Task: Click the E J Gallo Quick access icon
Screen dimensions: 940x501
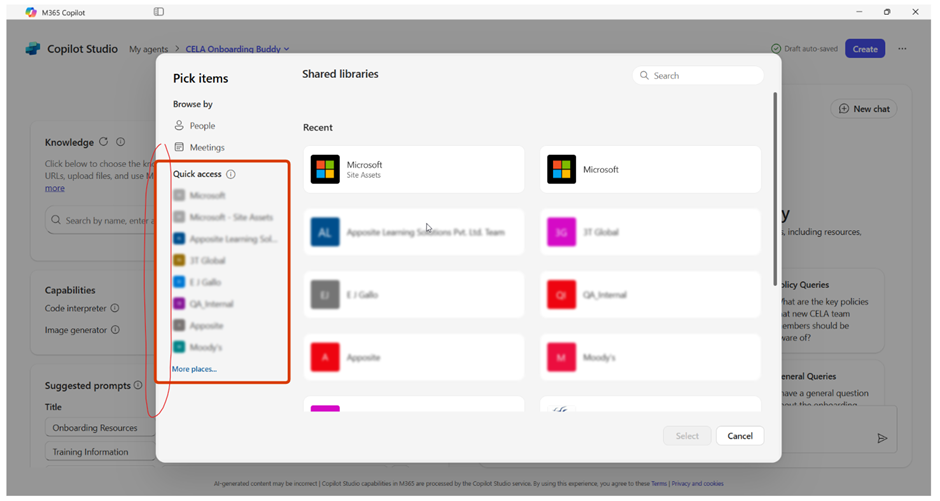Action: coord(179,282)
